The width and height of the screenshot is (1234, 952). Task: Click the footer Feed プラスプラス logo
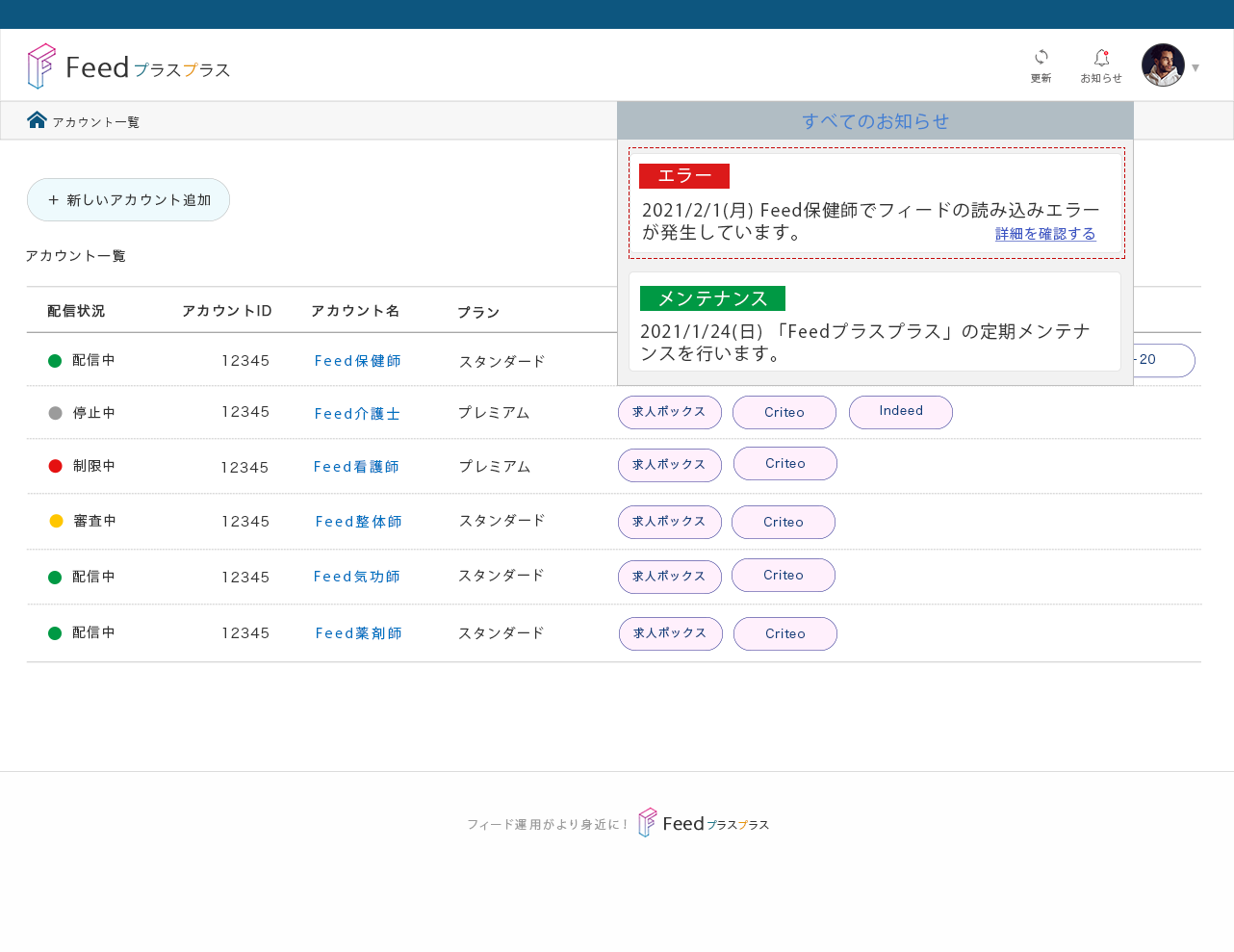[704, 823]
